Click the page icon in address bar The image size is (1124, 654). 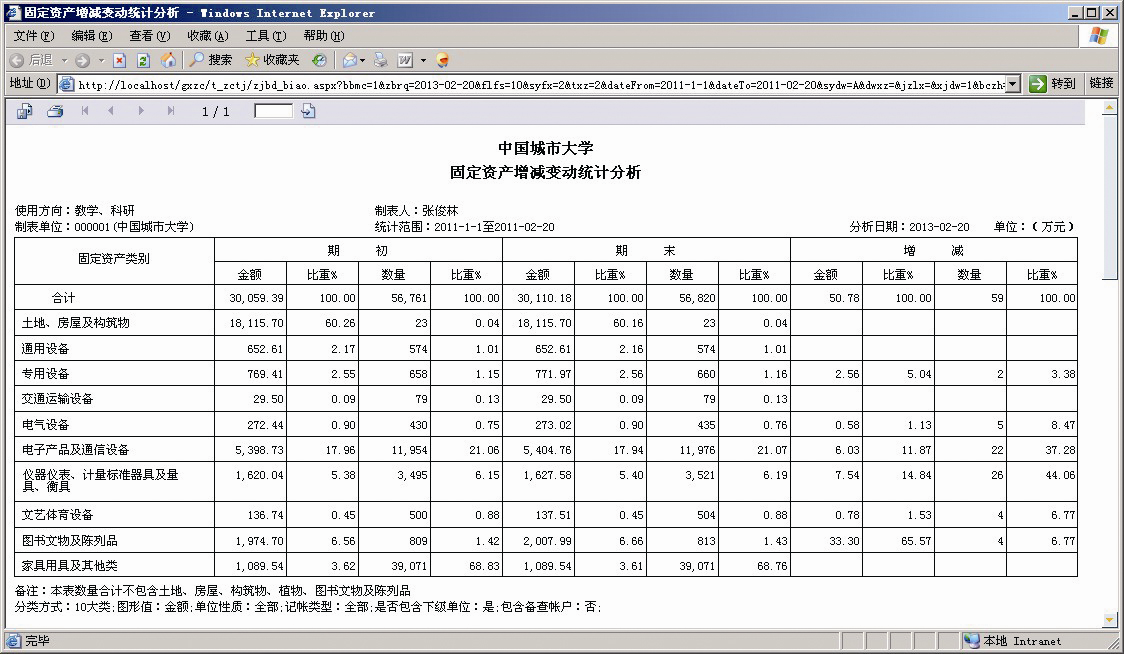pos(67,84)
